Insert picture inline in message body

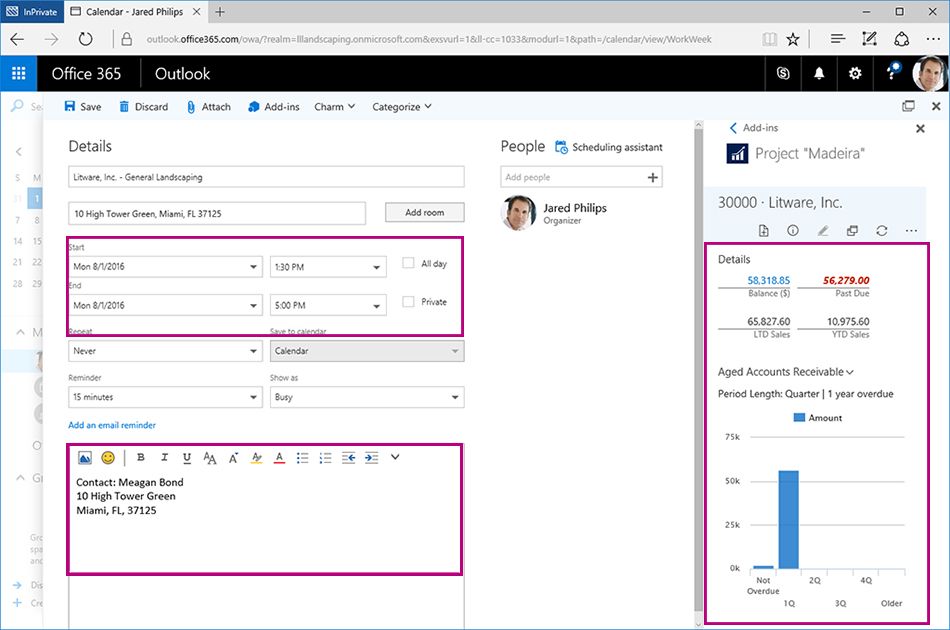coord(85,458)
